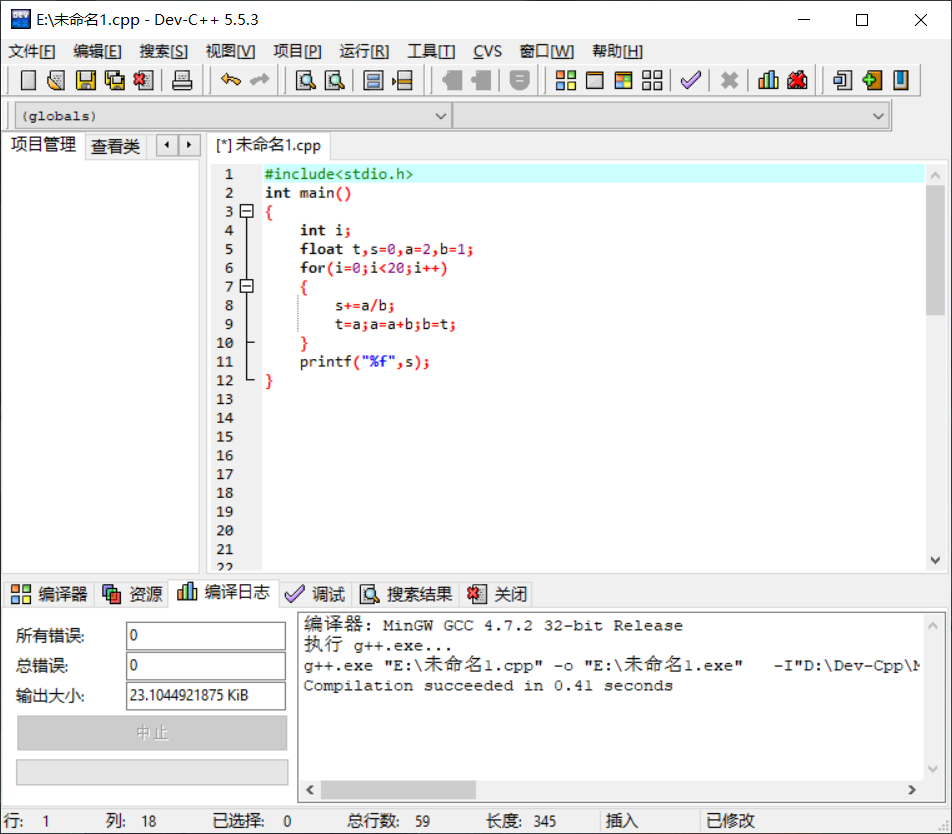The image size is (952, 834).
Task: Click the Profile analysis bar chart icon
Action: [x=768, y=80]
